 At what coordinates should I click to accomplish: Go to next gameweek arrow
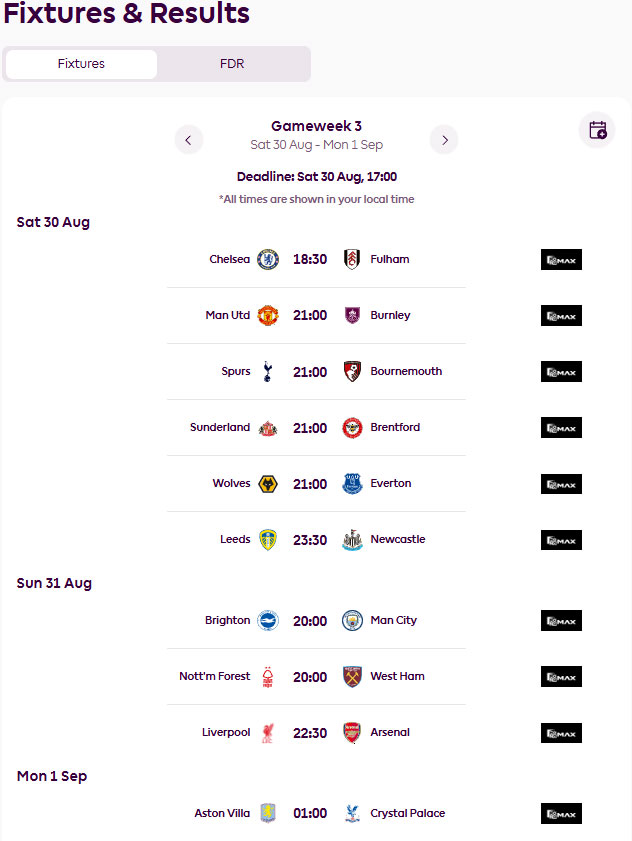coord(444,140)
